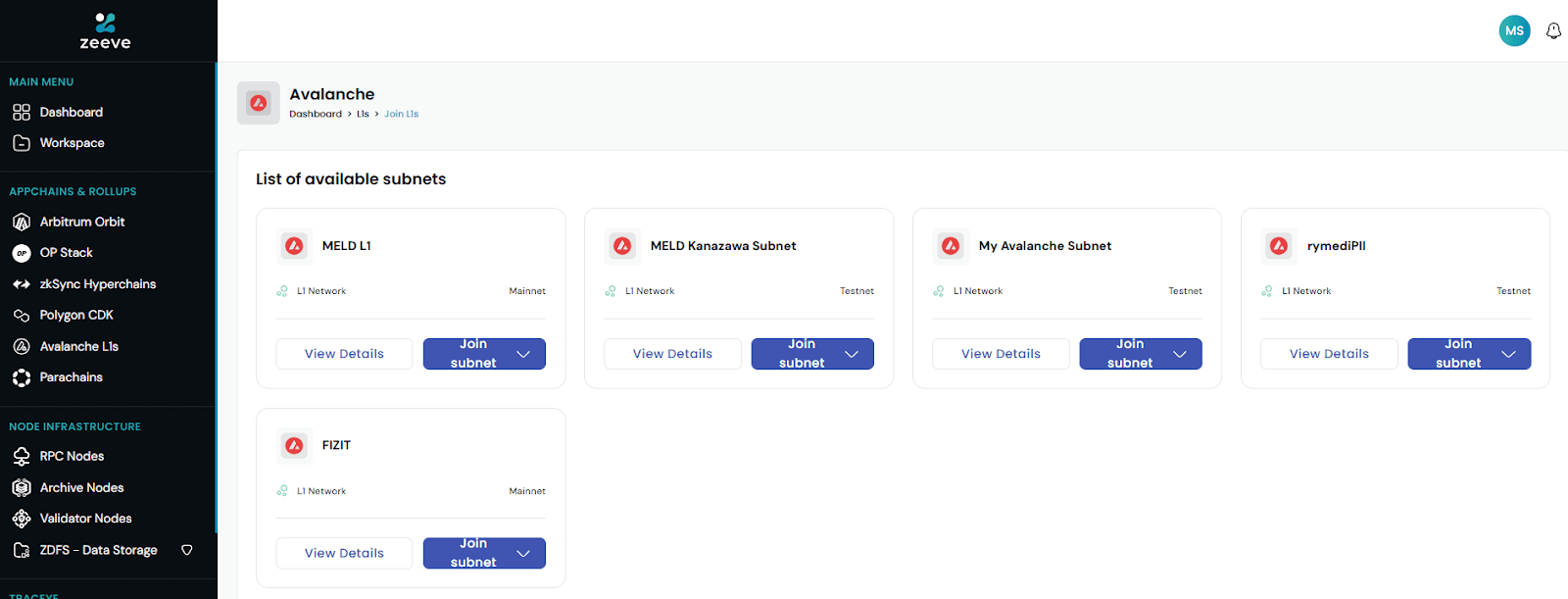Expand Join subnet dropdown for MELD Kanazawa

click(852, 354)
